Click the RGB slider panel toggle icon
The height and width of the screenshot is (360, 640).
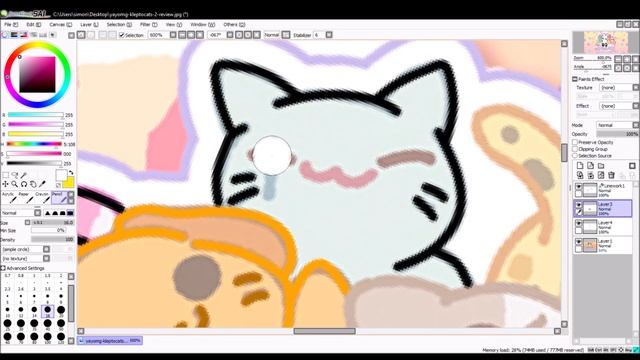(x=14, y=35)
